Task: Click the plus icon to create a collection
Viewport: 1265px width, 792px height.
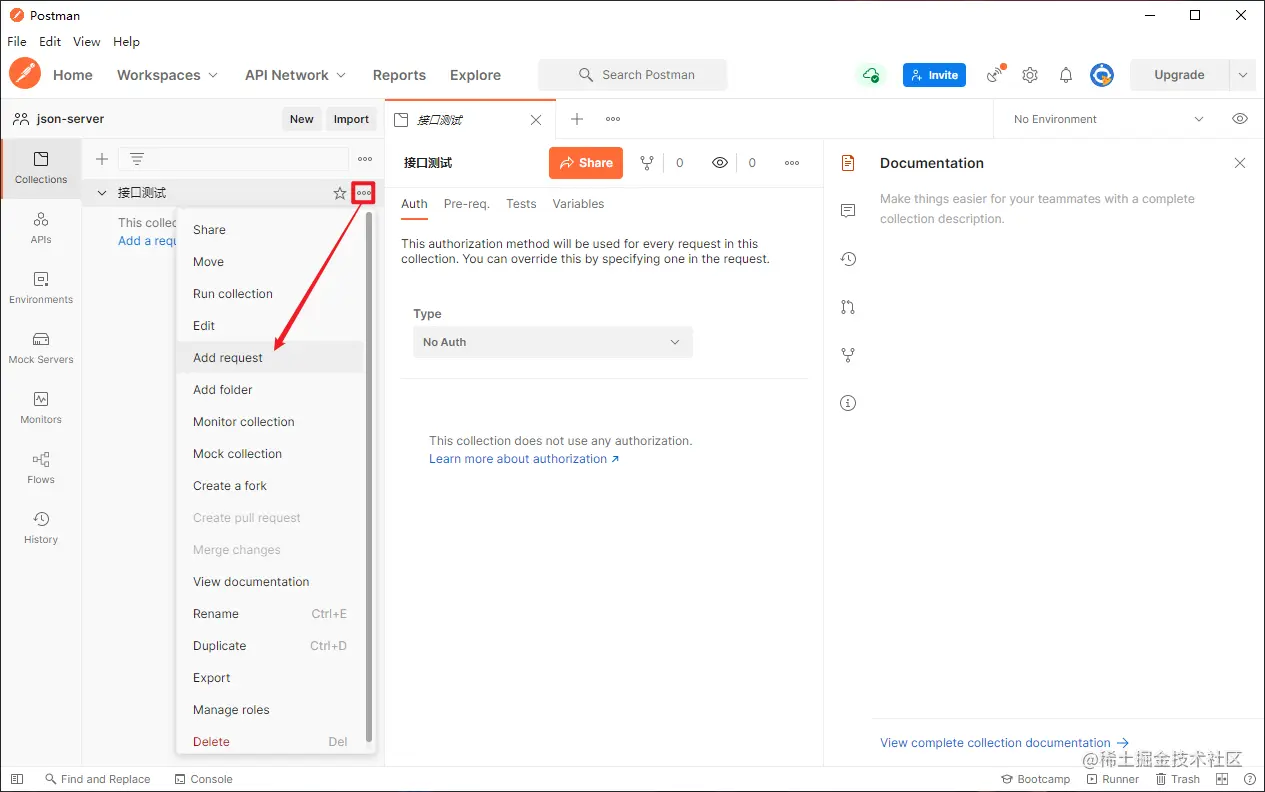Action: point(101,159)
